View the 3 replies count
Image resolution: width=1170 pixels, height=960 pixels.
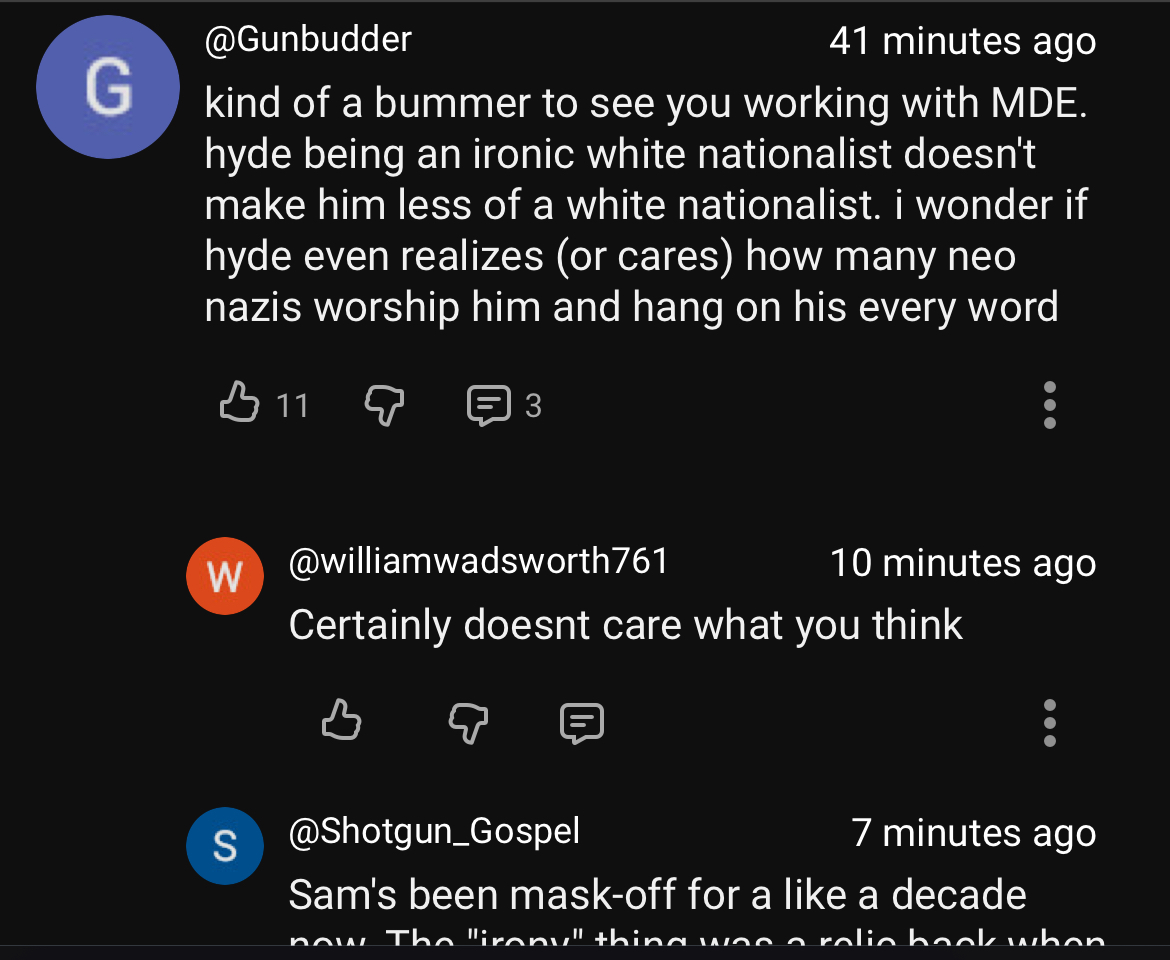533,405
